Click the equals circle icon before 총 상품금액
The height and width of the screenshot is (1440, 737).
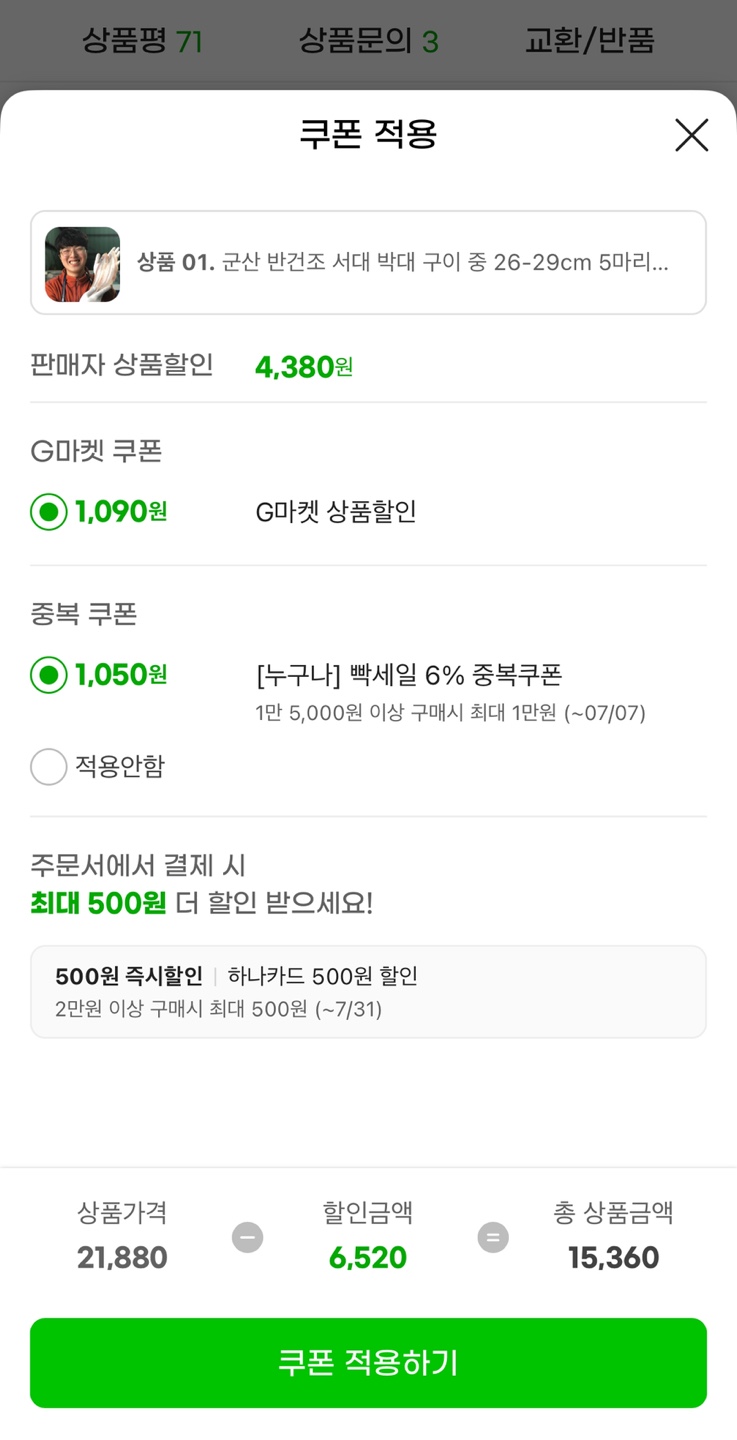[492, 1238]
